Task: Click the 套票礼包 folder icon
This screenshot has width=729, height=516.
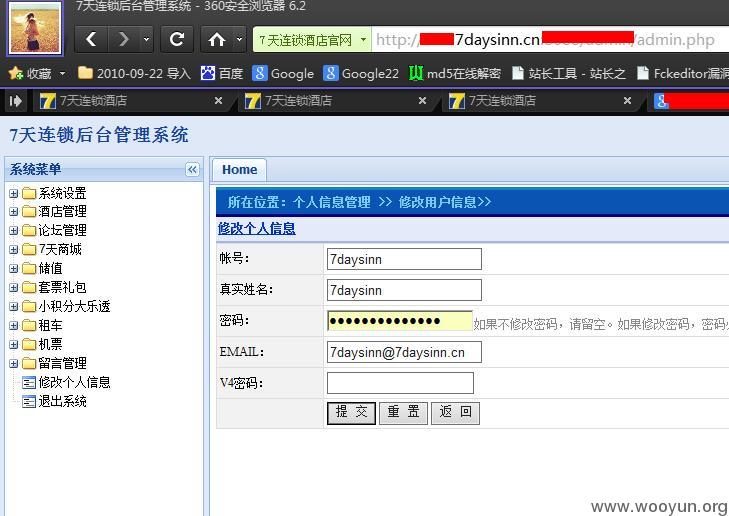Action: (x=29, y=287)
